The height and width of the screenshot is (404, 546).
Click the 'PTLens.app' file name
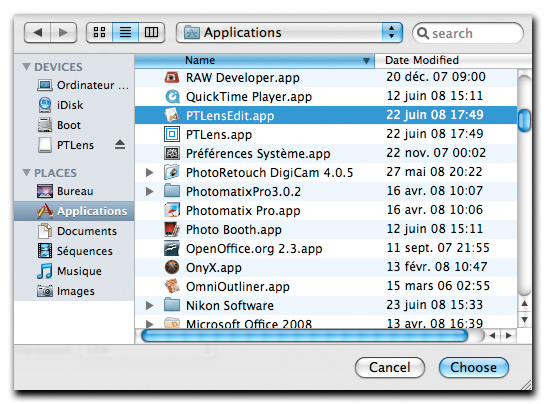219,135
